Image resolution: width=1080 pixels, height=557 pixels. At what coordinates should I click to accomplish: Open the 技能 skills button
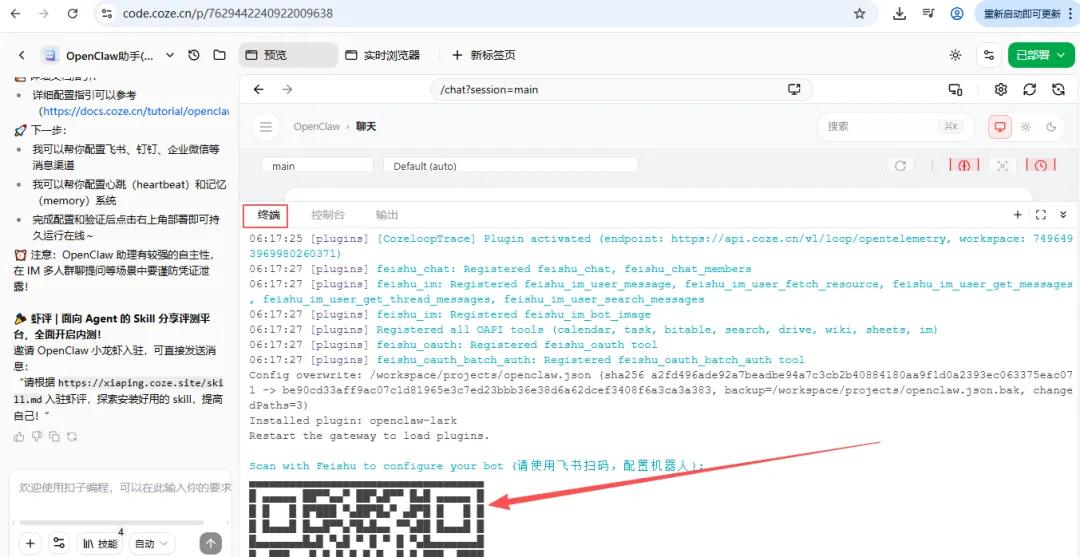99,543
